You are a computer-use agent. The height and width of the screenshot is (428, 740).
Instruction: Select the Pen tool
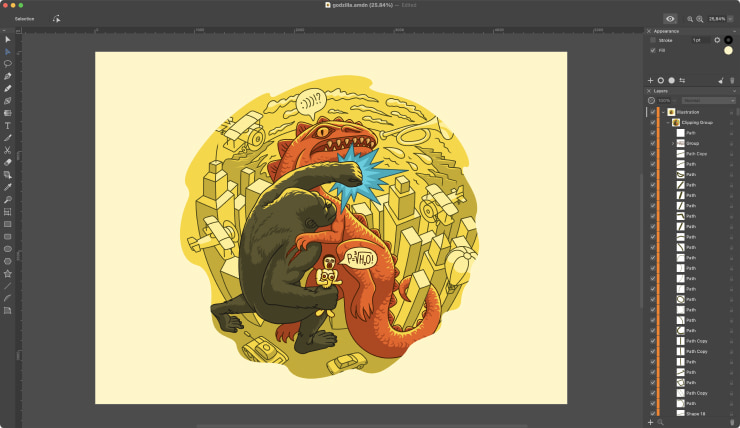pyautogui.click(x=8, y=76)
